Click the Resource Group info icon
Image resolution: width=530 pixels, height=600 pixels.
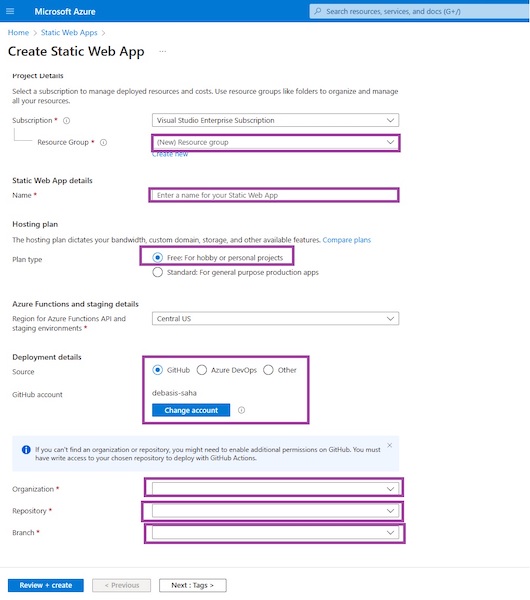coord(103,142)
